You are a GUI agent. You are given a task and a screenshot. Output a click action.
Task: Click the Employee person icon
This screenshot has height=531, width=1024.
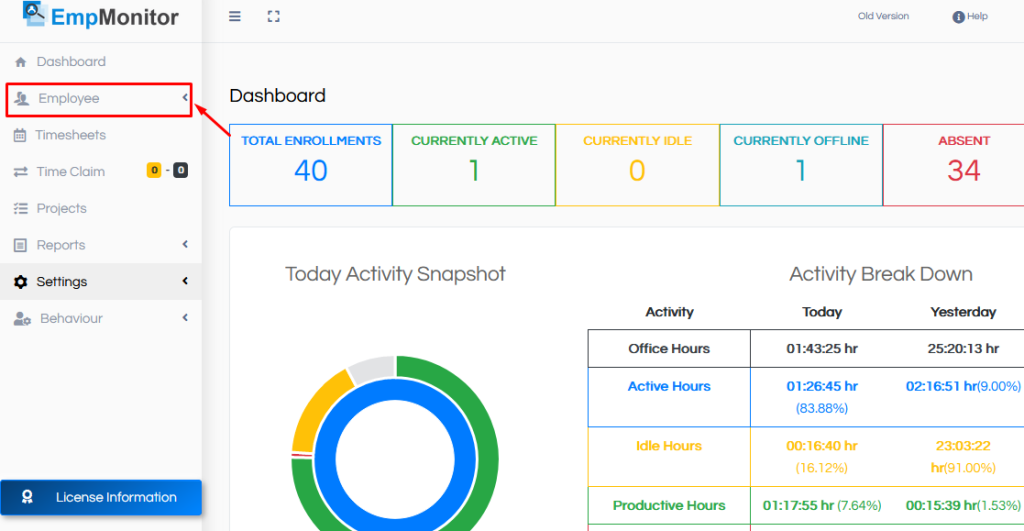click(x=22, y=99)
